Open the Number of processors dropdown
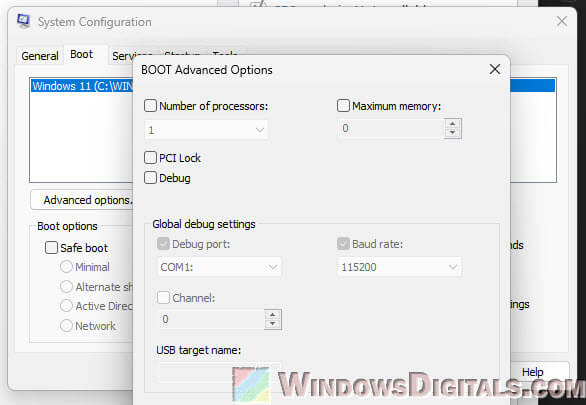 click(206, 130)
